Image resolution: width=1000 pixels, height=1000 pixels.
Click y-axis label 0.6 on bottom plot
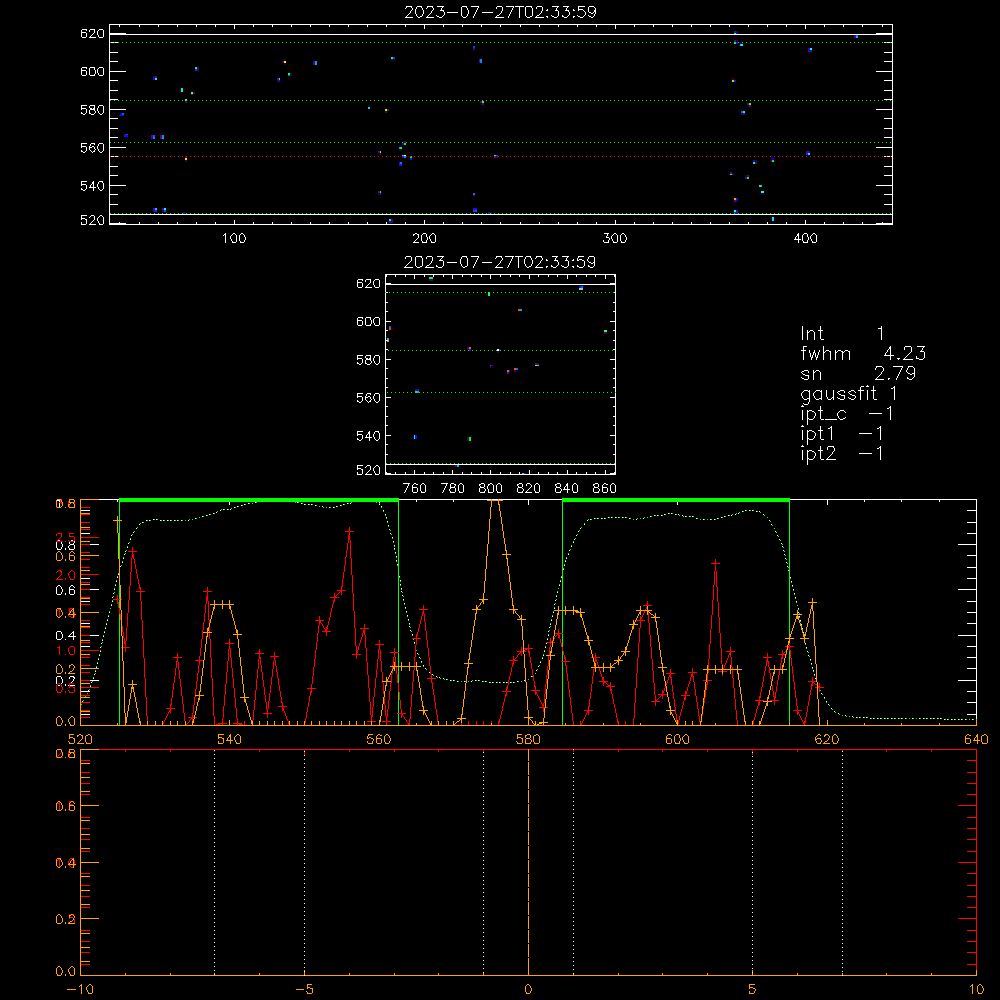tap(66, 807)
